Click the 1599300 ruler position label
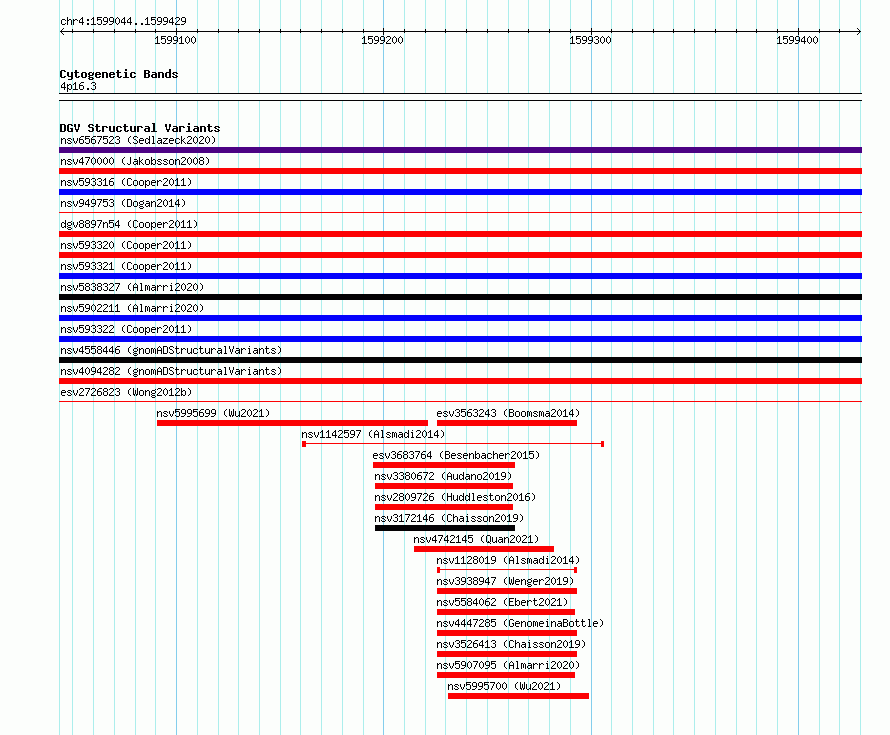The image size is (890, 735). click(590, 40)
